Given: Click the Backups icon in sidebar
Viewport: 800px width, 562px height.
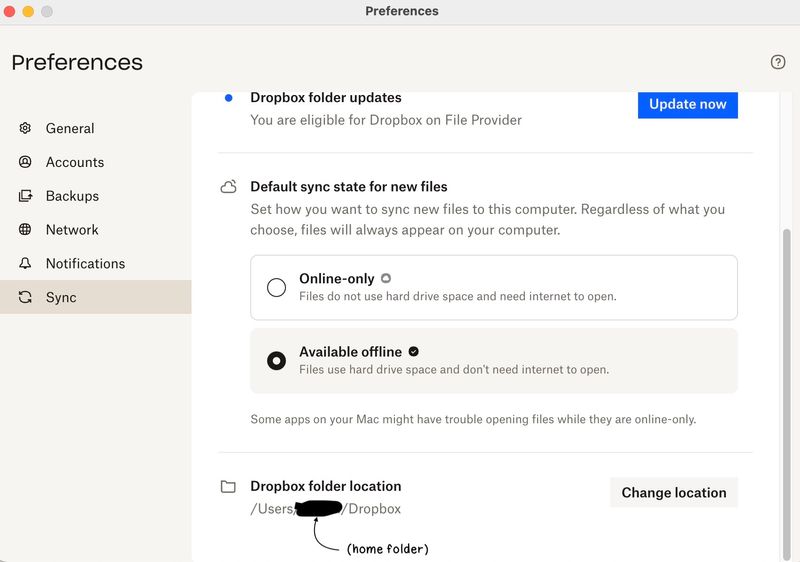Looking at the screenshot, I should pos(25,196).
